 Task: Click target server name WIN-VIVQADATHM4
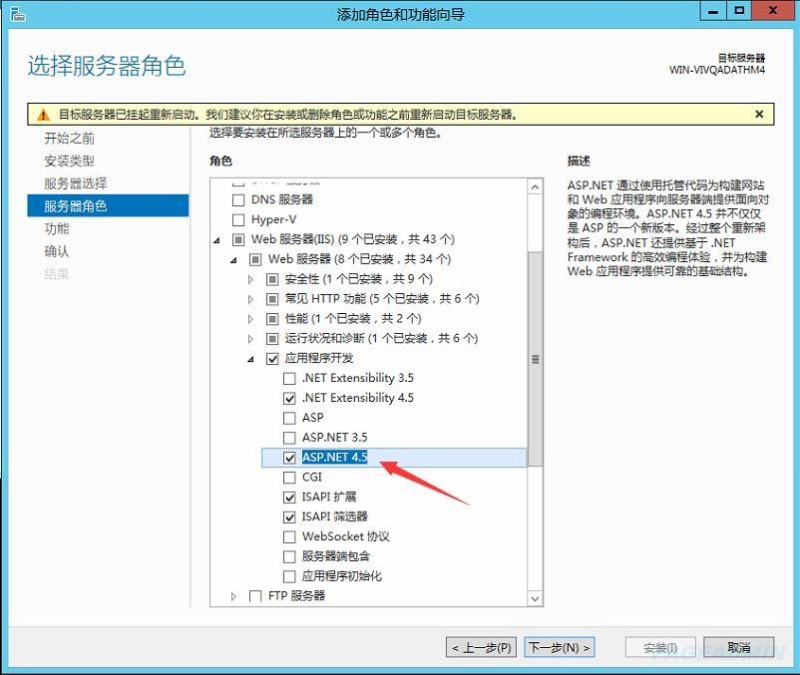[x=717, y=70]
